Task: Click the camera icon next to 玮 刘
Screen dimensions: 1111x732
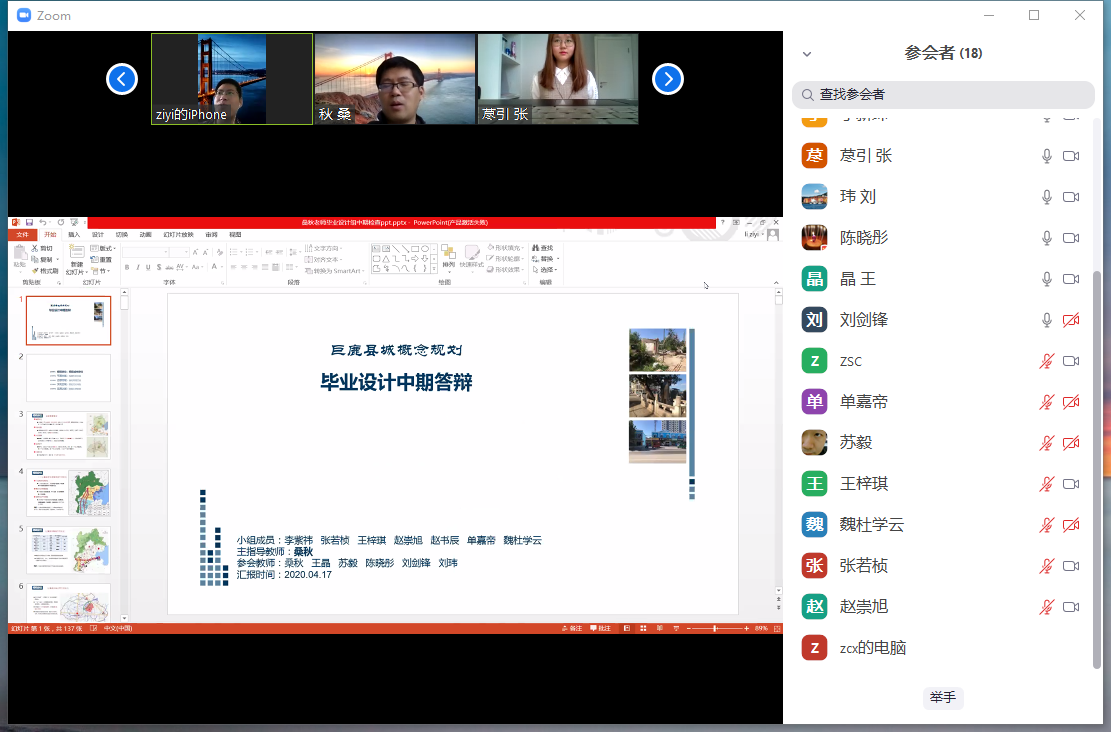Action: click(x=1071, y=197)
